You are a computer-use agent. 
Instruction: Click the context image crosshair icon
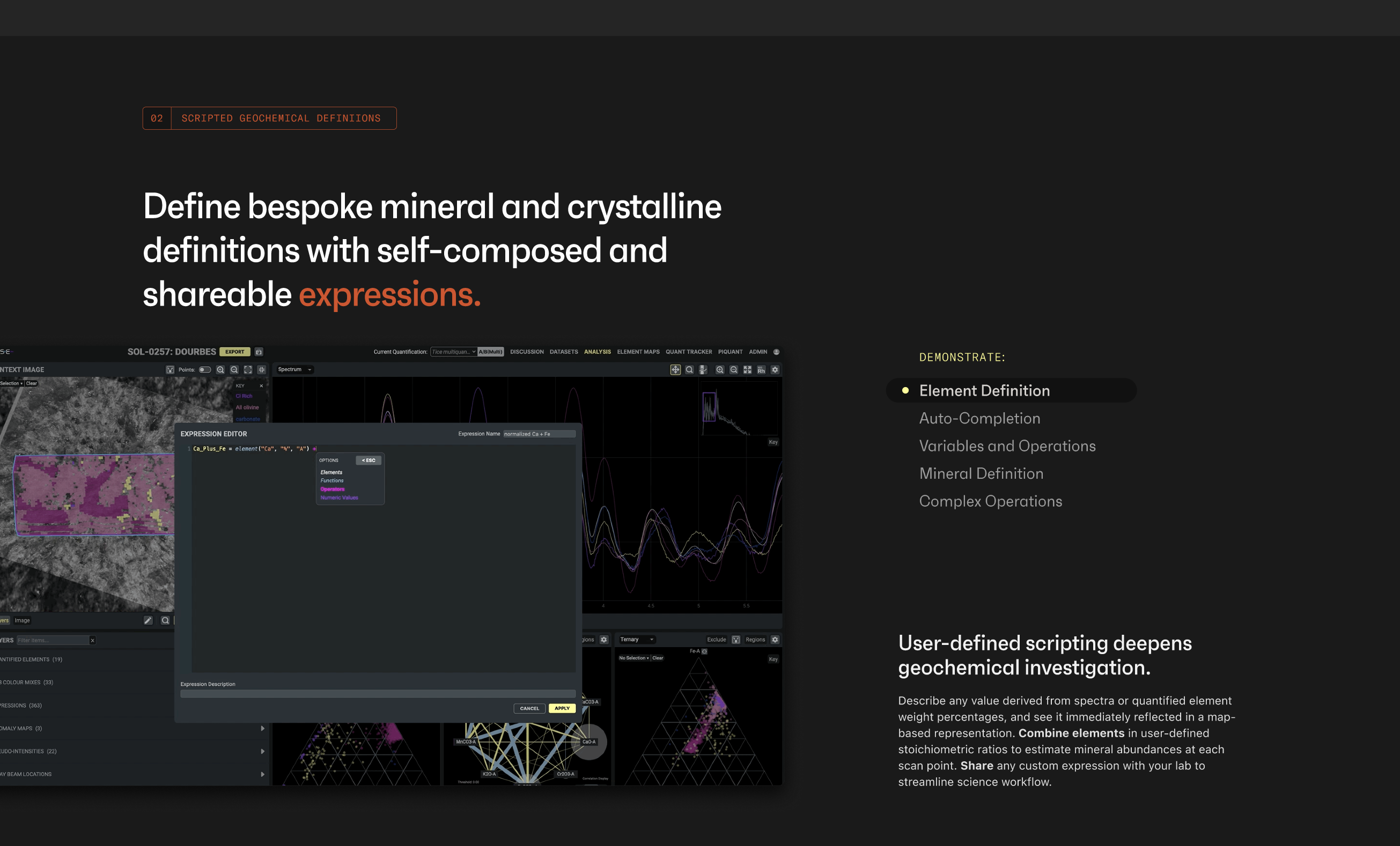(262, 369)
